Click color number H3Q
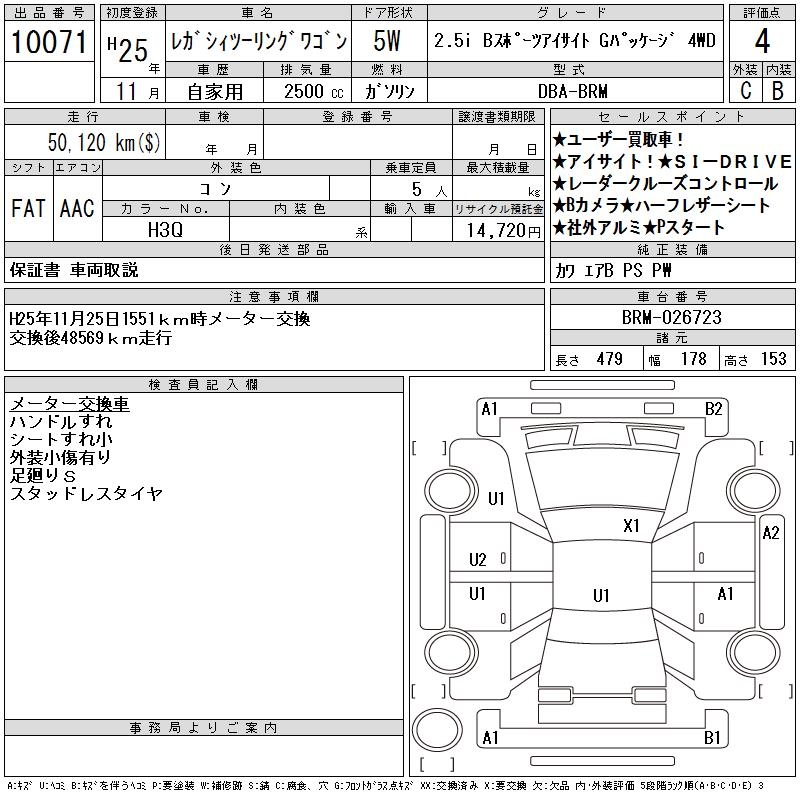Viewport: 800px width, 800px height. 165,230
